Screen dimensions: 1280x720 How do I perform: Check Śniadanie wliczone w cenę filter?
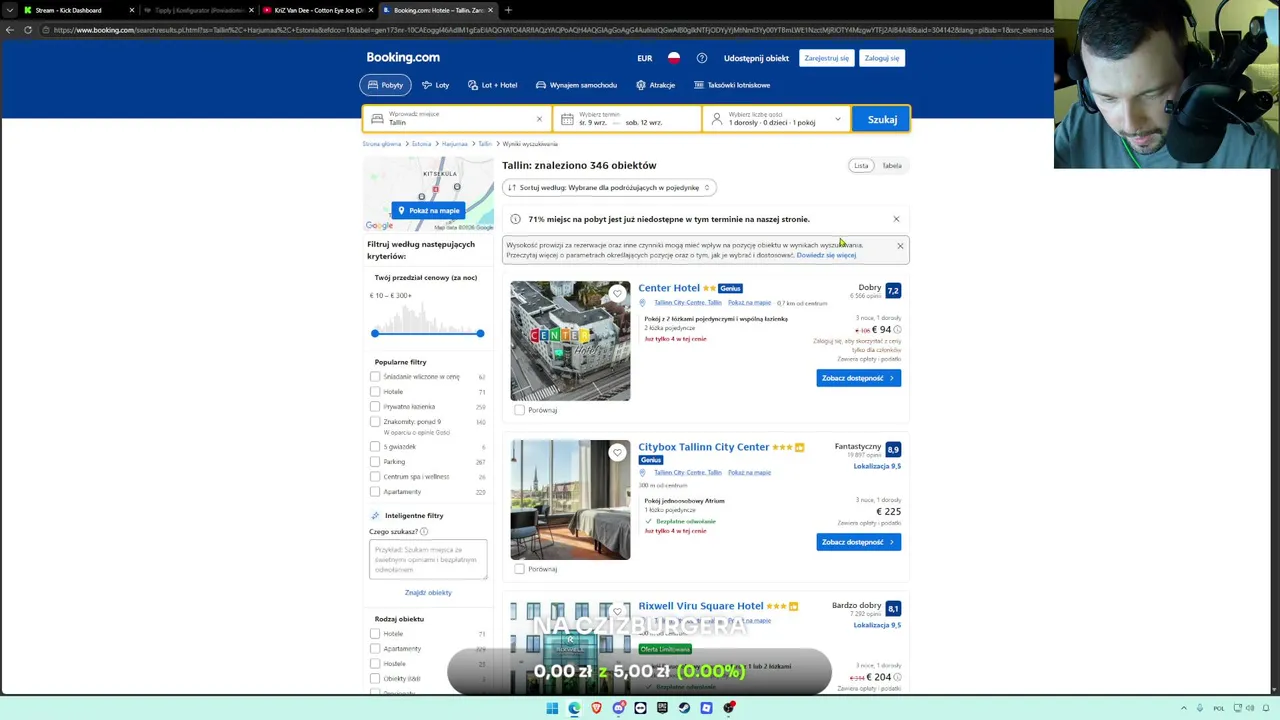pos(375,377)
